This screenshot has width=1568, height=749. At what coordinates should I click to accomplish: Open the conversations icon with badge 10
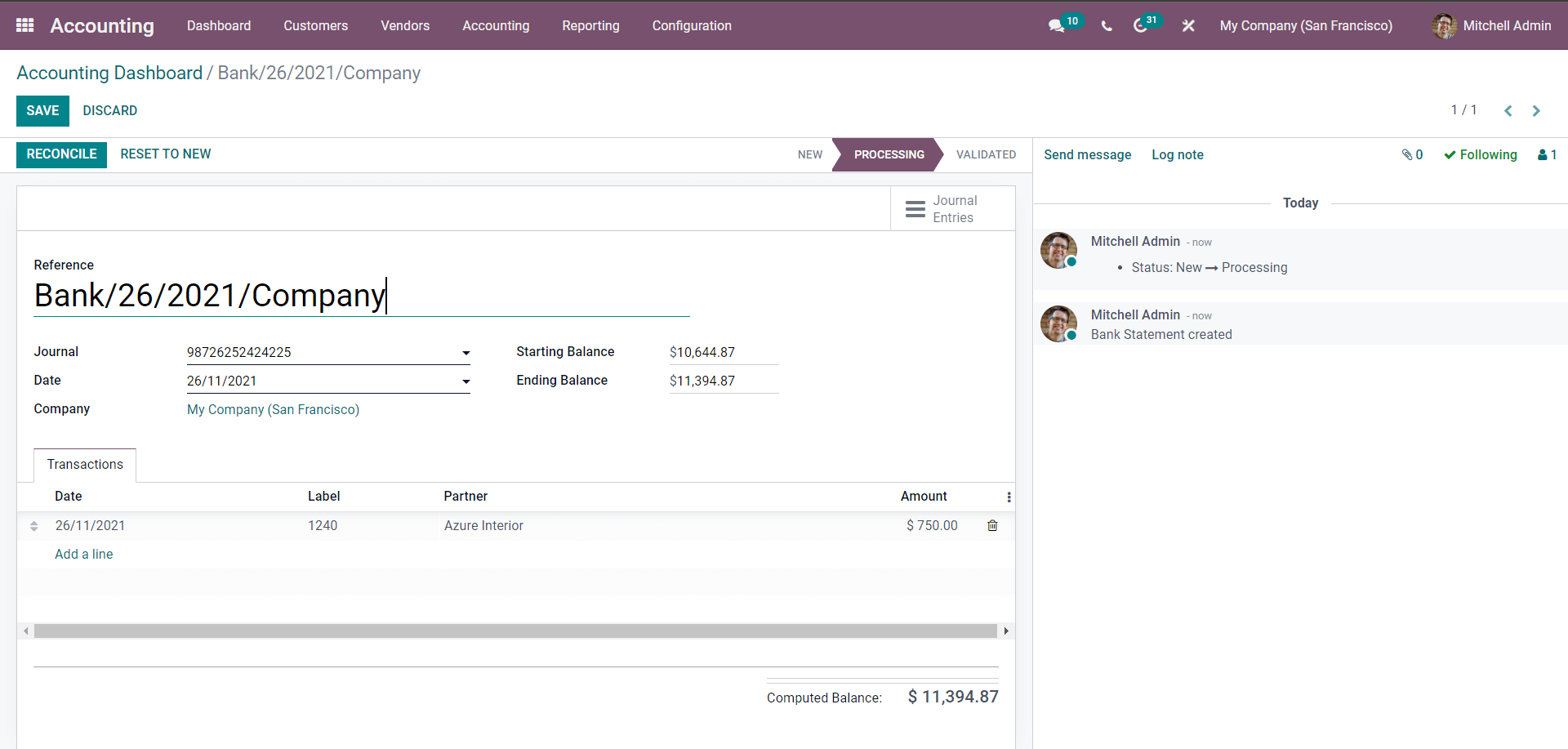(1065, 25)
